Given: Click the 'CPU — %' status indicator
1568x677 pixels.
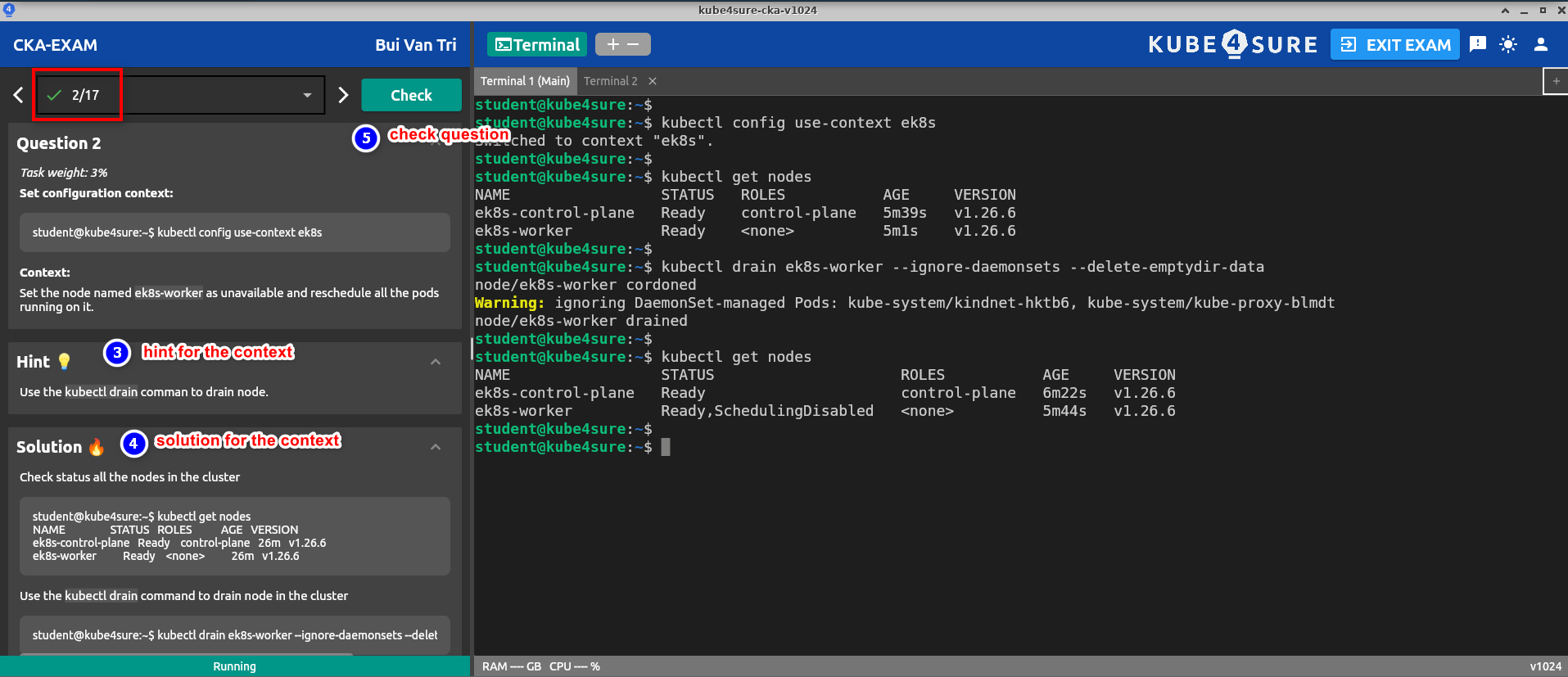Looking at the screenshot, I should 575,666.
